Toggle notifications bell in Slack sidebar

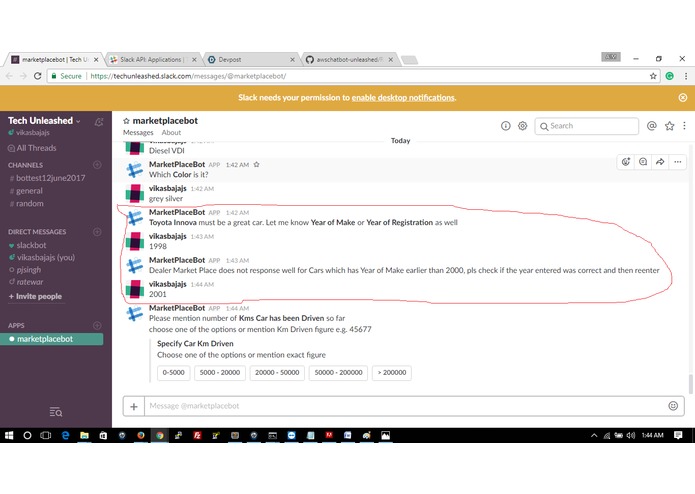99,122
